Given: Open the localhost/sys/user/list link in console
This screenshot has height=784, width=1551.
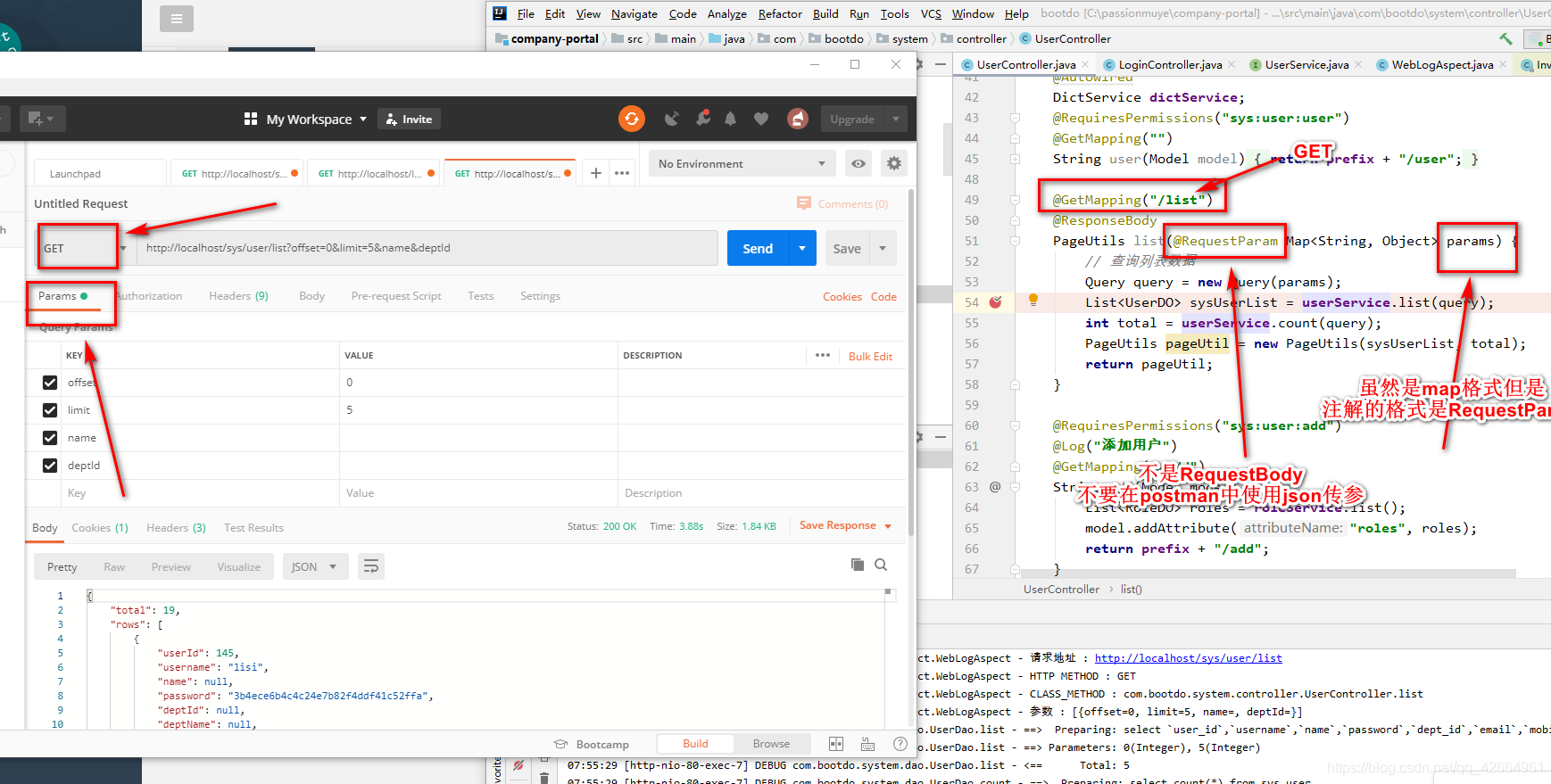Looking at the screenshot, I should click(1188, 658).
